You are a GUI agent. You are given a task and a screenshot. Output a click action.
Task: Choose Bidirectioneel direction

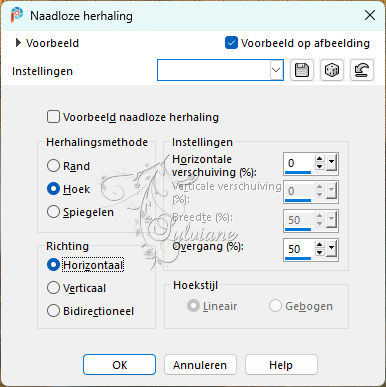pos(53,311)
